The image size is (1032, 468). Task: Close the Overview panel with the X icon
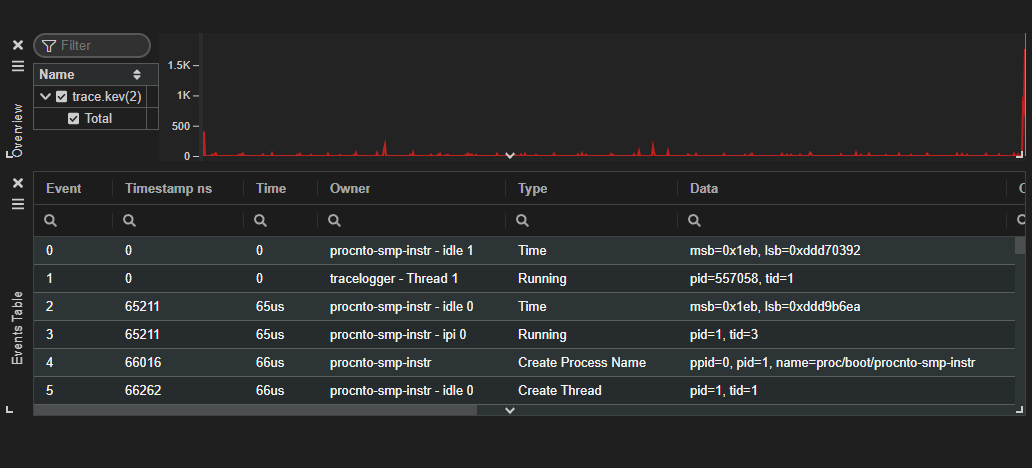(x=17, y=45)
